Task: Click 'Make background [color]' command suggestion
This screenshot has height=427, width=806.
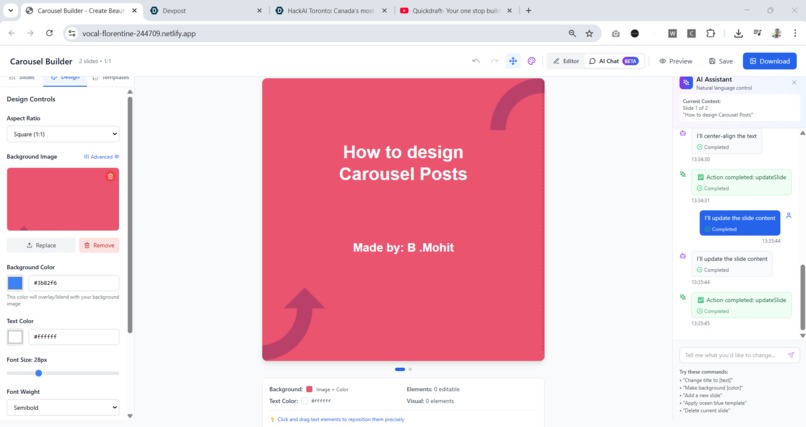Action: point(712,388)
